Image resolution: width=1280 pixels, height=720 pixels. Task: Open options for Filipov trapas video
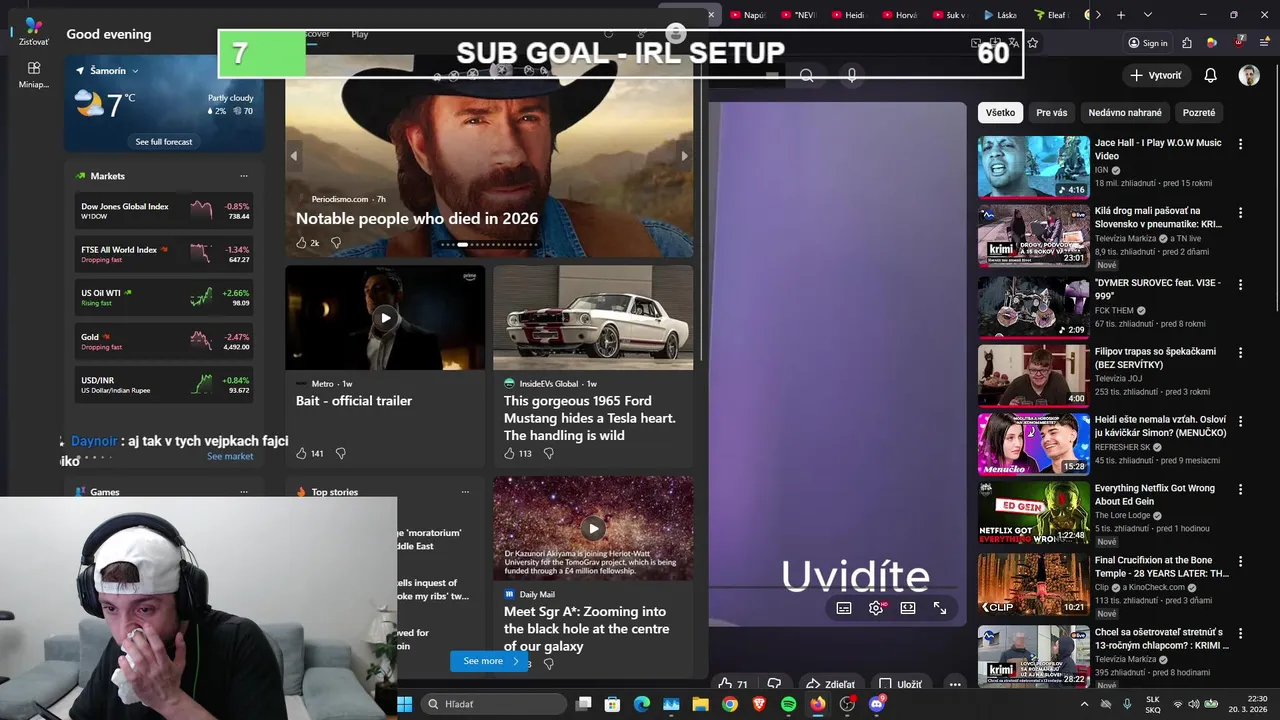[1240, 353]
